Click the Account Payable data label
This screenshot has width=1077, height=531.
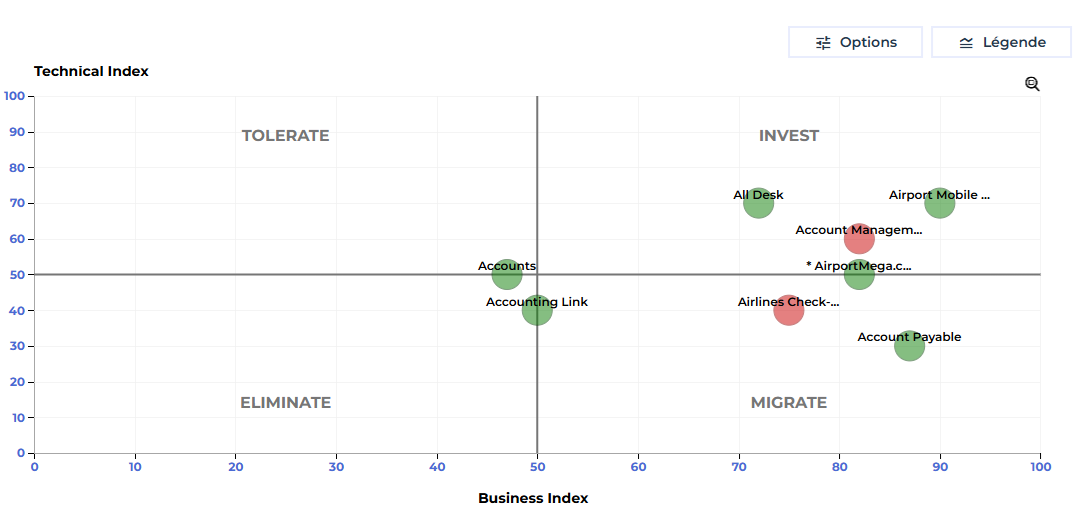click(909, 337)
